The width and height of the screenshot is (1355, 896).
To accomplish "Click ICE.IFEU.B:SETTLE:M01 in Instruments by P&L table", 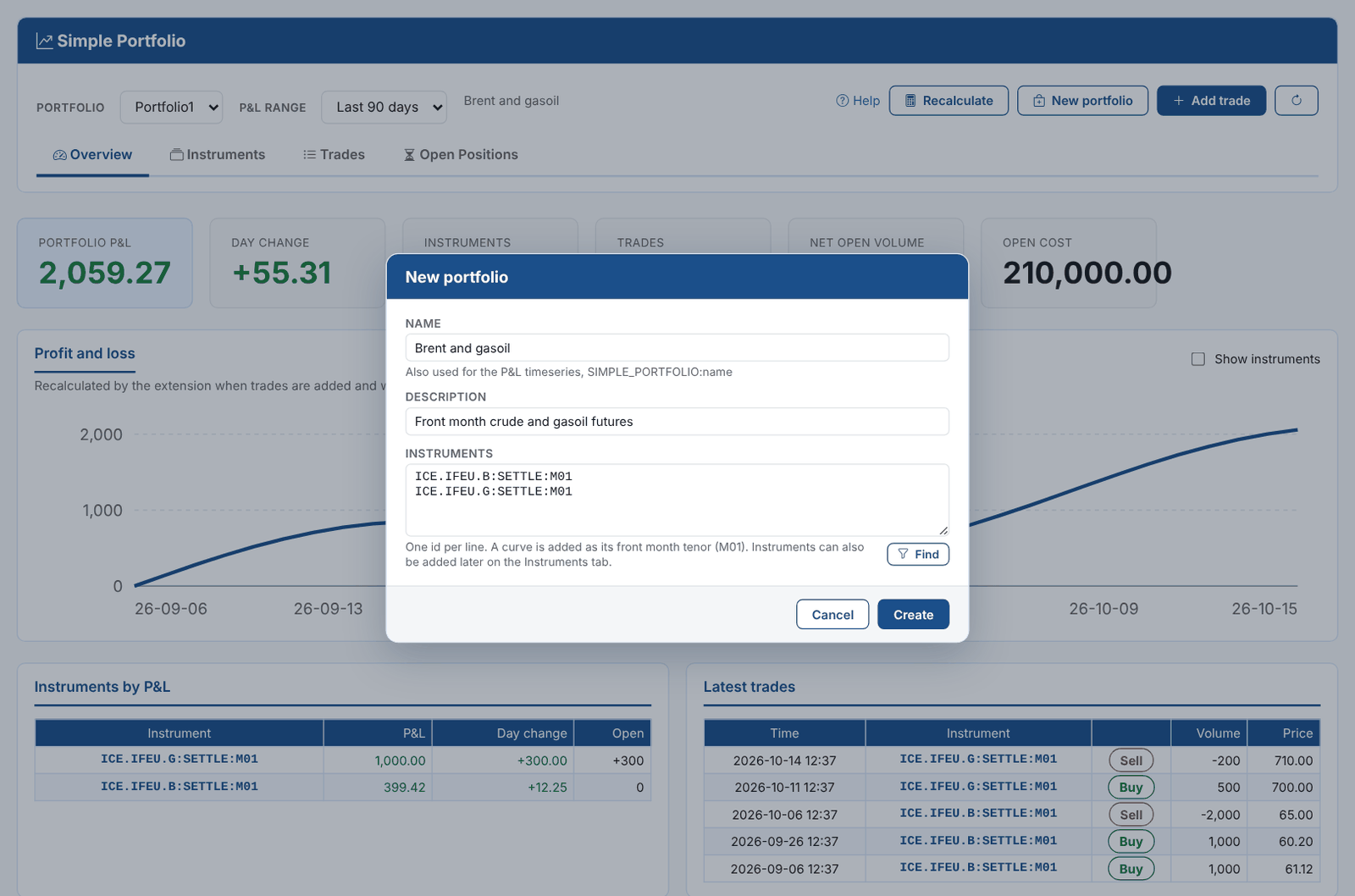I will (180, 787).
